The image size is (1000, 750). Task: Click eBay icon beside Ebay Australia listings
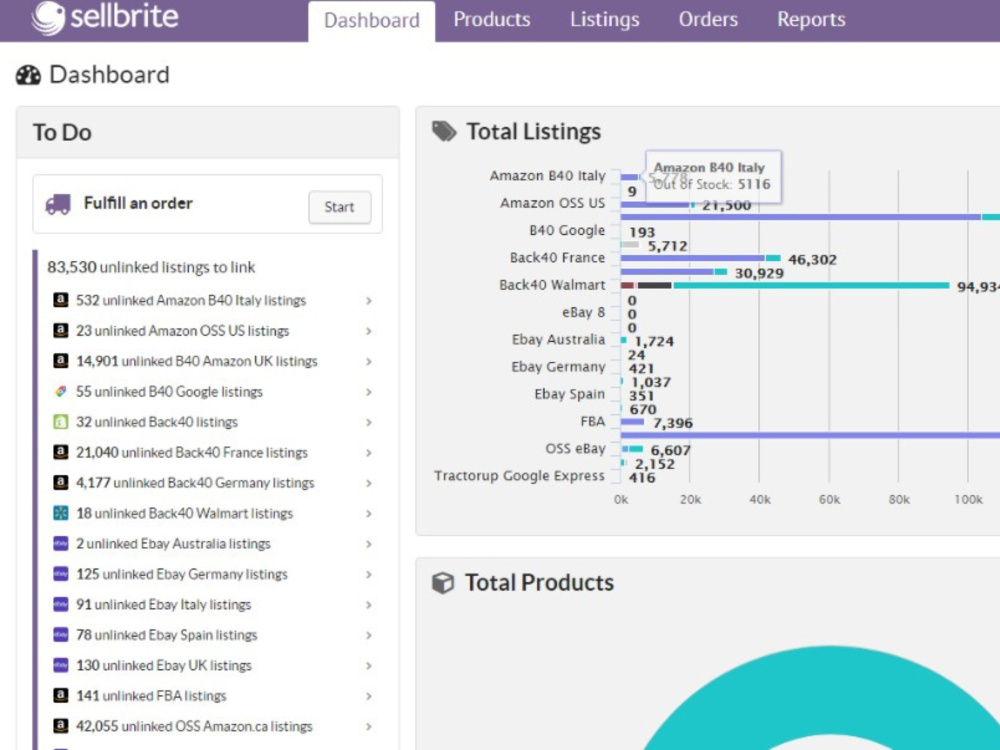[61, 543]
